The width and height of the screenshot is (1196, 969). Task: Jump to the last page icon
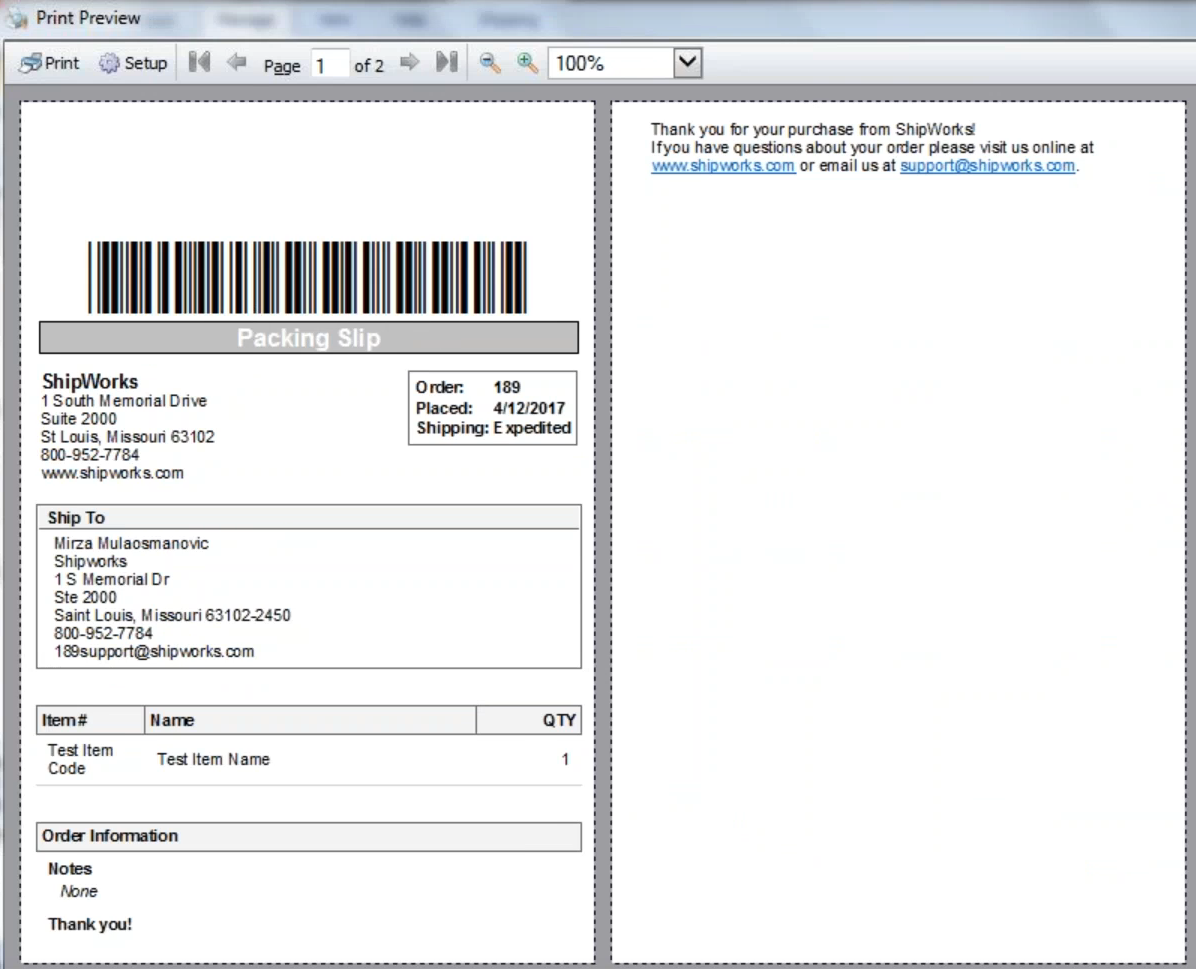pos(445,61)
